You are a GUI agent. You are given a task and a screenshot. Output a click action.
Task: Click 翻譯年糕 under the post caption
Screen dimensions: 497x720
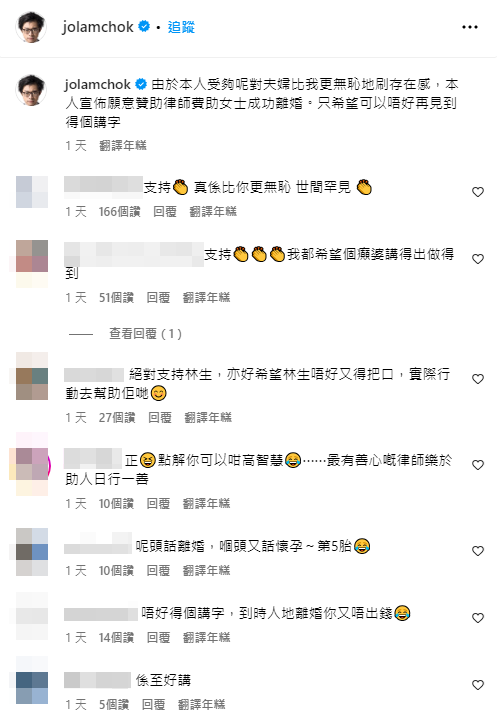123,146
